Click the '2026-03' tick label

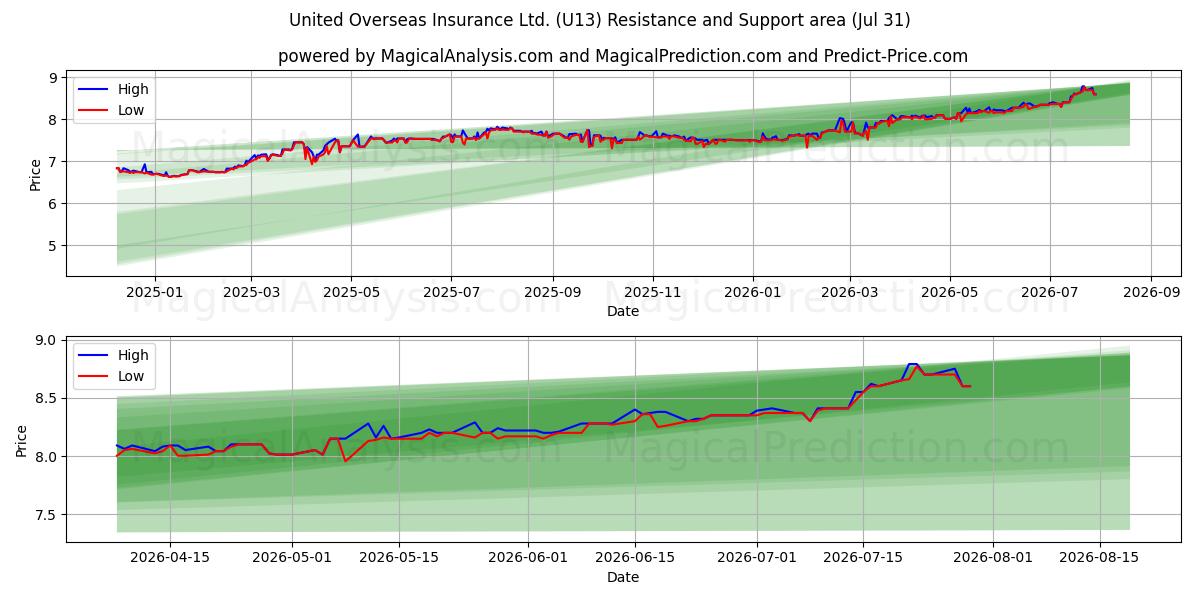pyautogui.click(x=849, y=292)
